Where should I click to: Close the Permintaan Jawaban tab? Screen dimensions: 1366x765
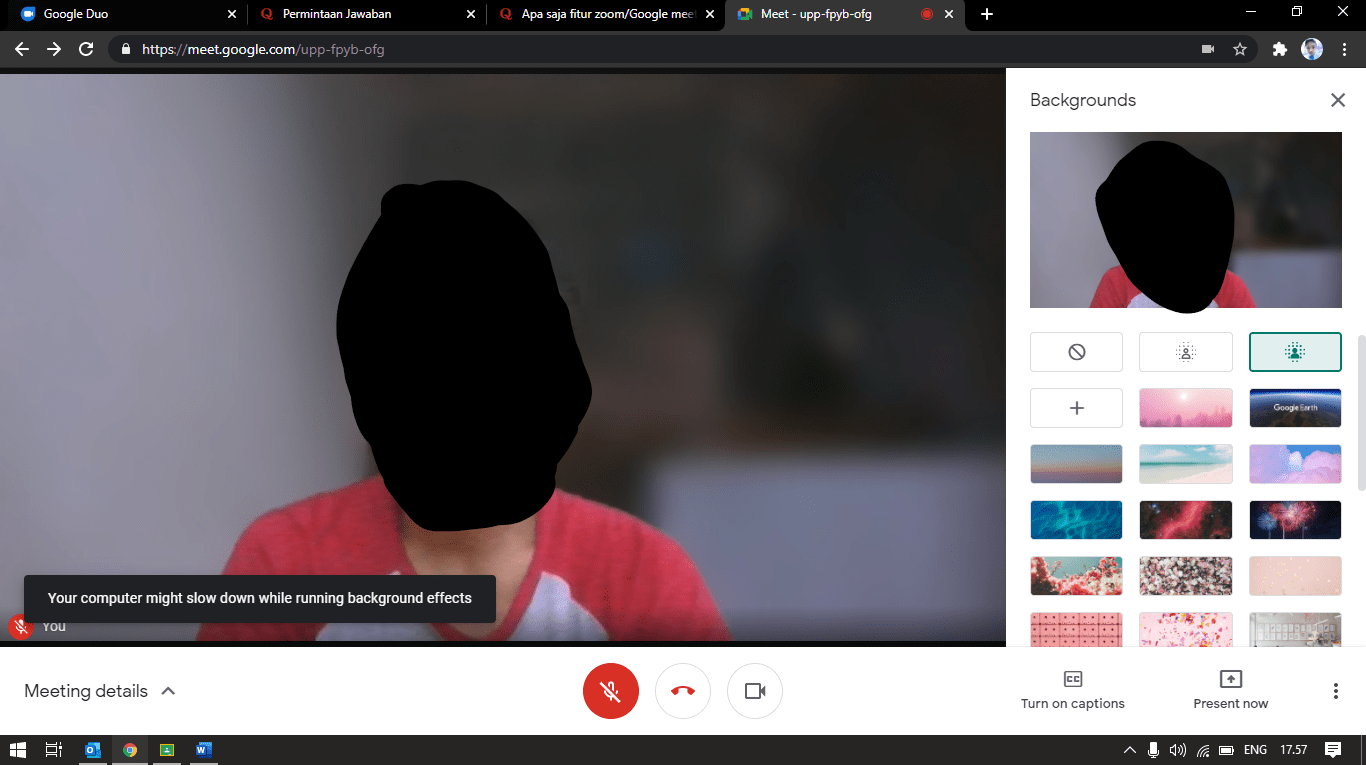coord(471,14)
